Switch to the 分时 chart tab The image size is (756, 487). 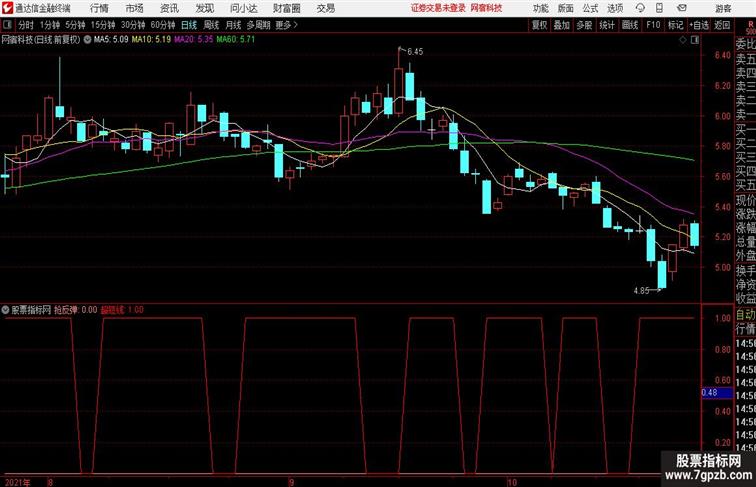(26, 25)
